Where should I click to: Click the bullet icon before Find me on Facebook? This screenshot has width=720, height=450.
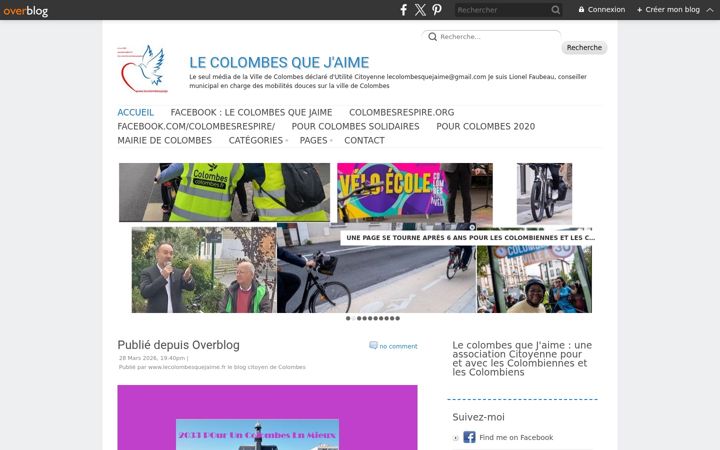tap(456, 438)
